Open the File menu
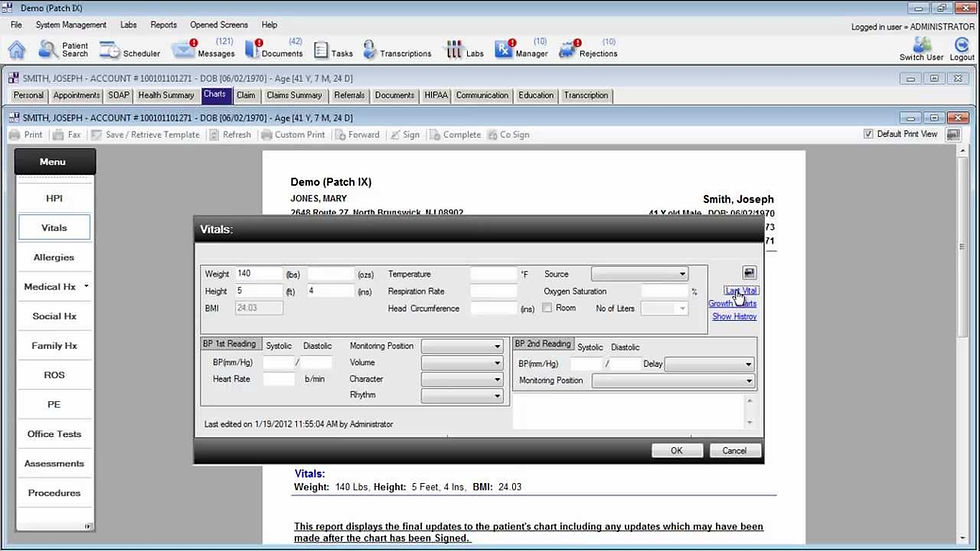Image resolution: width=980 pixels, height=551 pixels. pyautogui.click(x=16, y=25)
